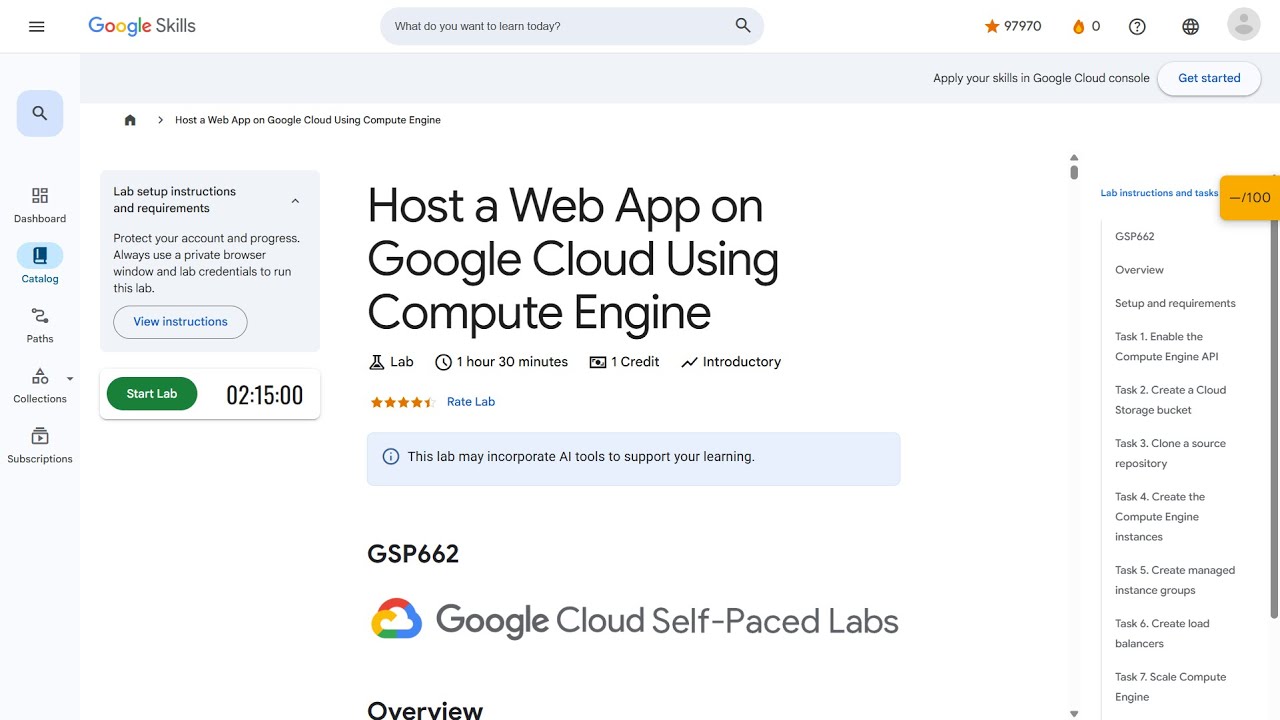Open Subscriptions in the sidebar
The width and height of the screenshot is (1280, 720).
(40, 445)
